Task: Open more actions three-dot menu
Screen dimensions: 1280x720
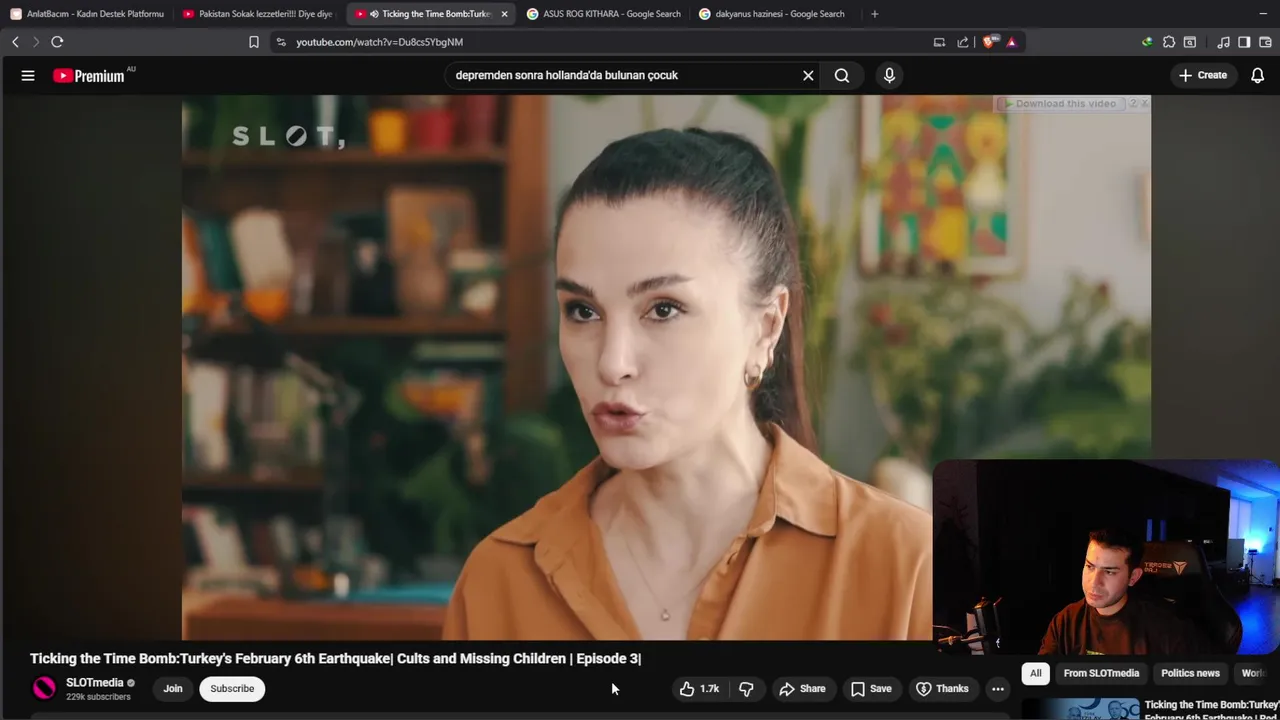Action: (x=998, y=688)
